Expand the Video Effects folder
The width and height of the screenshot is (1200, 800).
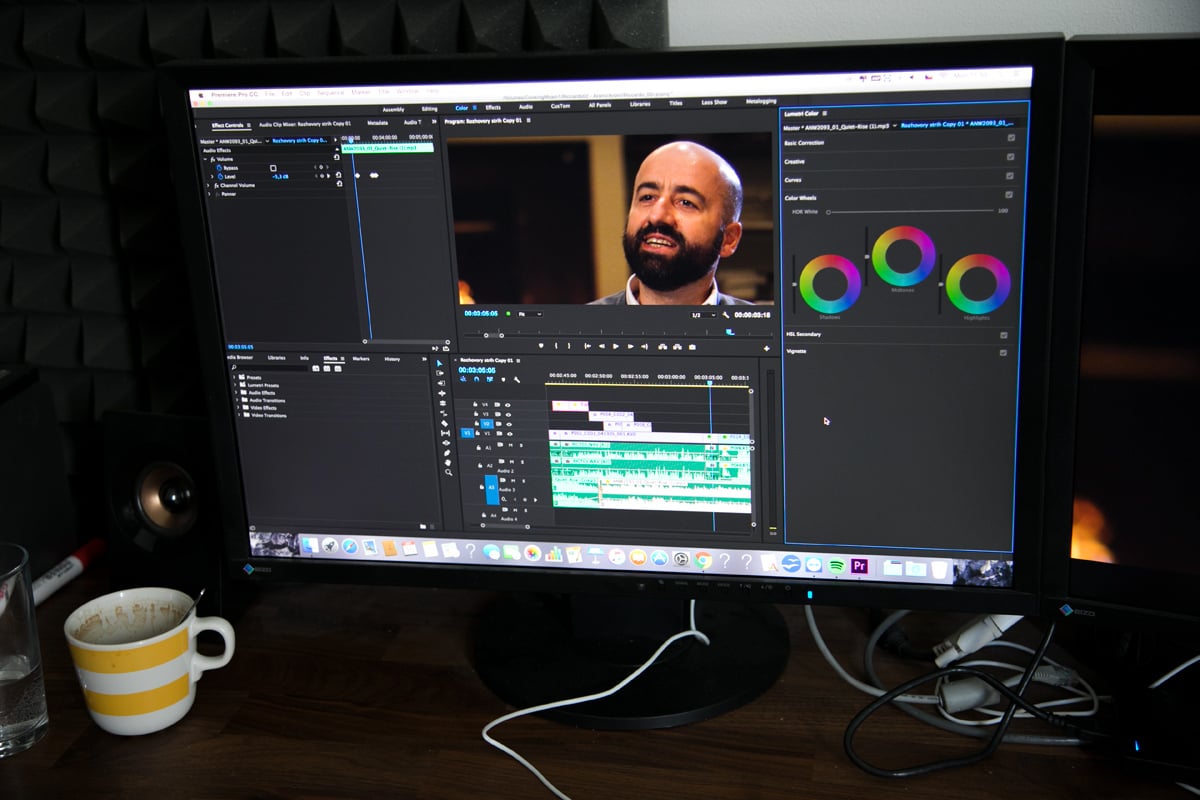click(238, 407)
